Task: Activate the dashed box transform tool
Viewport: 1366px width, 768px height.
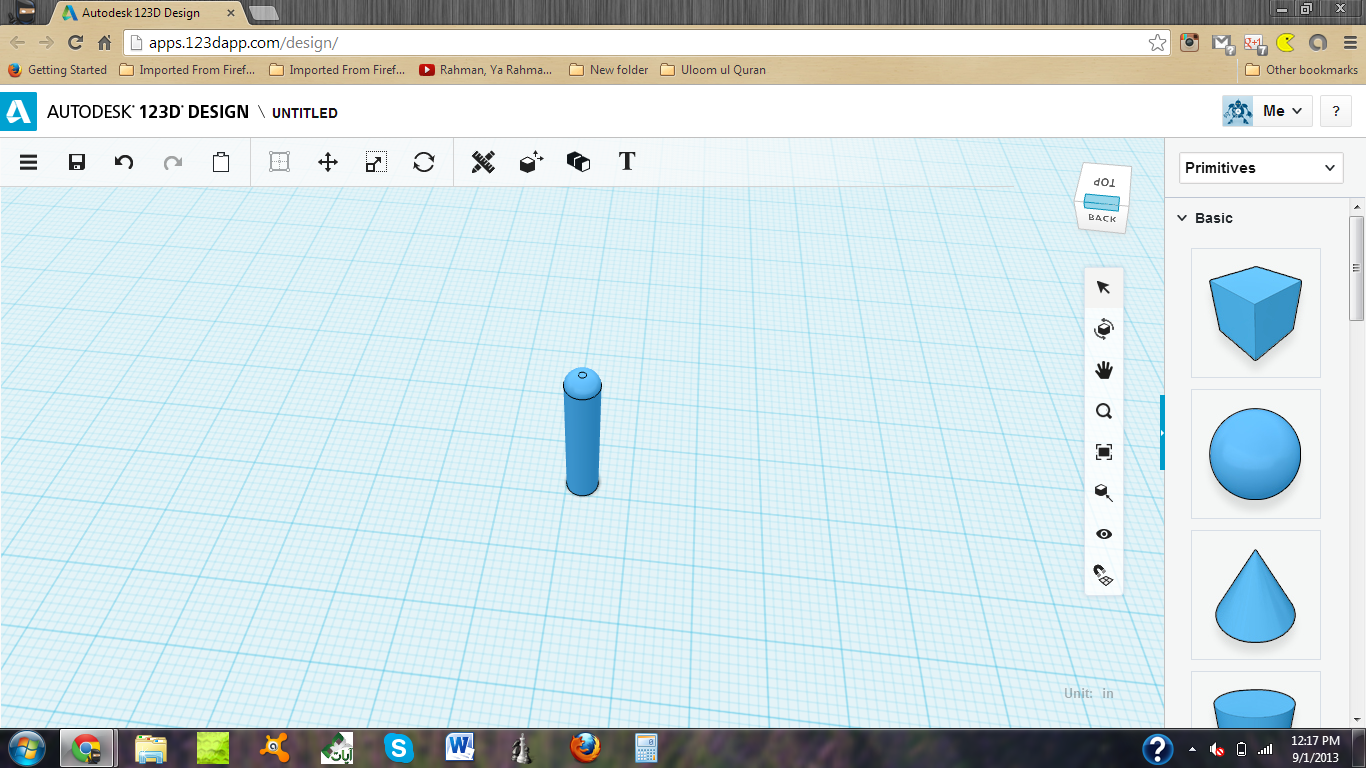Action: [x=279, y=162]
